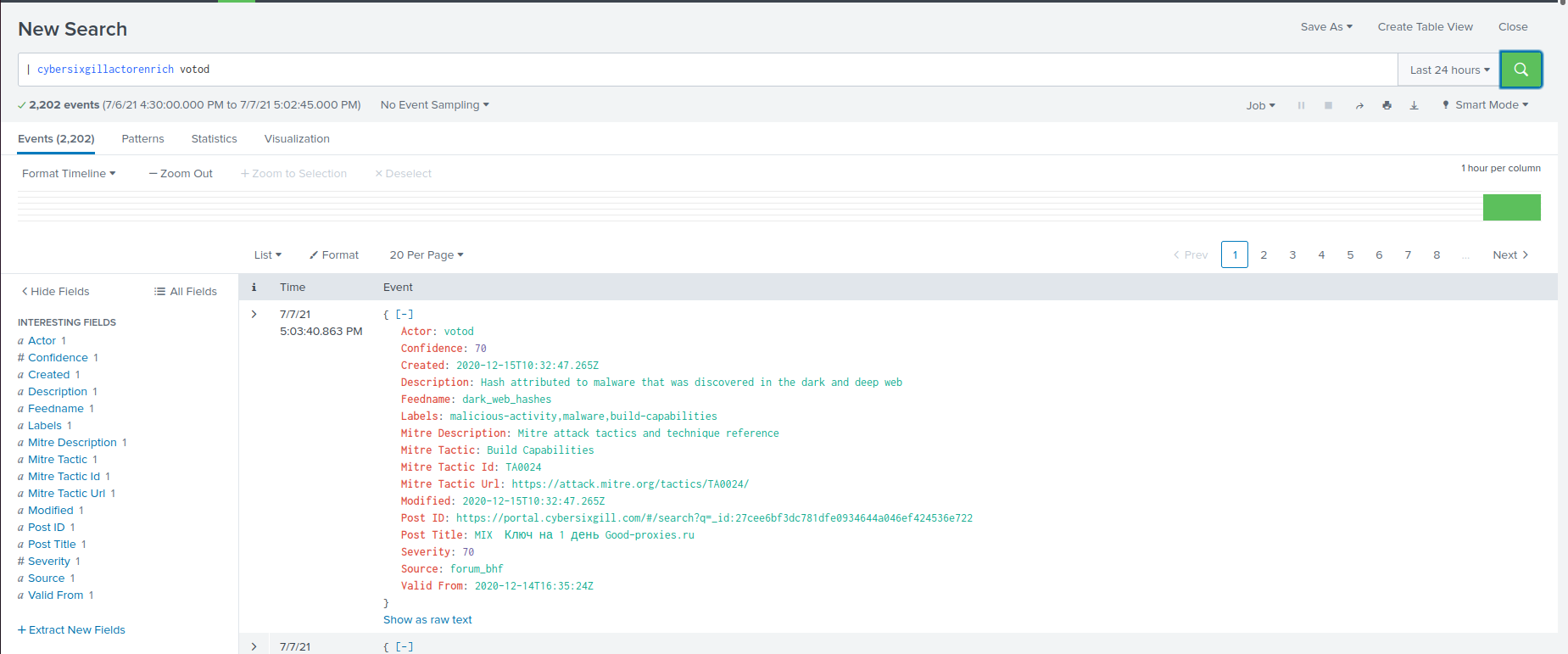
Task: Stop the search job
Action: 1329,105
